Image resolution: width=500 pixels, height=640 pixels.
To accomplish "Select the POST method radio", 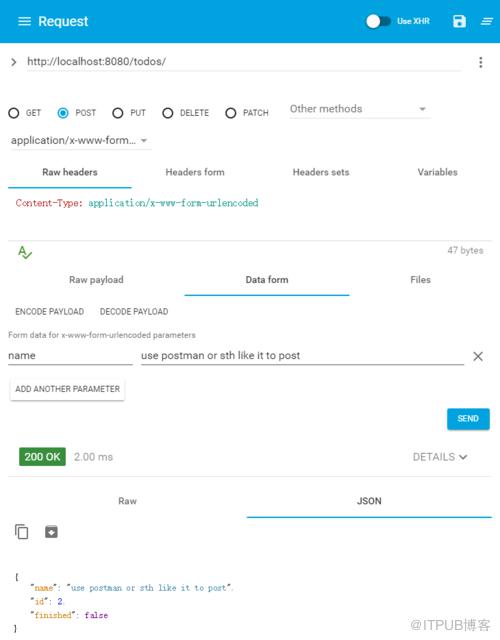I will pos(63,113).
